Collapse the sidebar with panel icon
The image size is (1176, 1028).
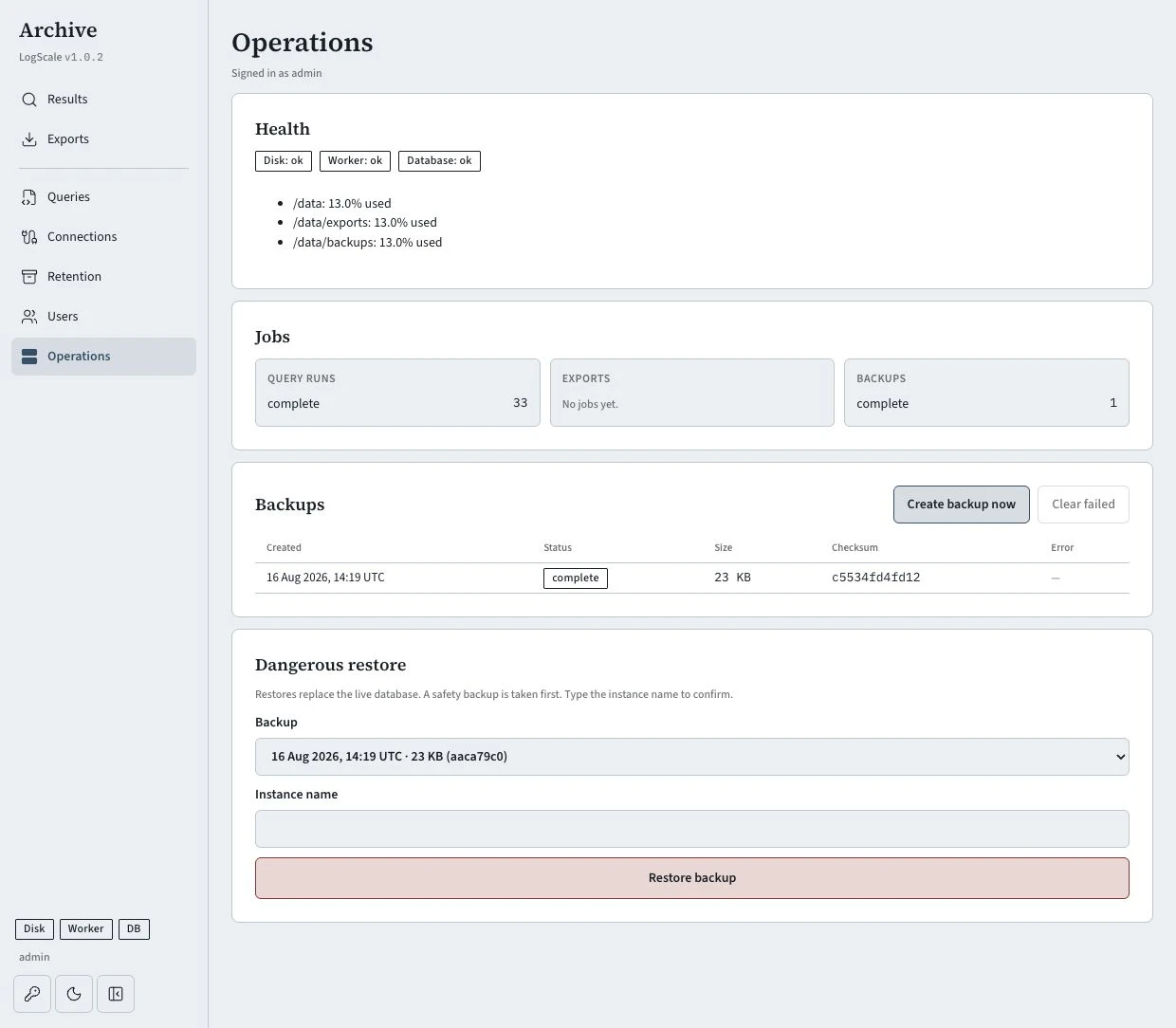point(116,994)
